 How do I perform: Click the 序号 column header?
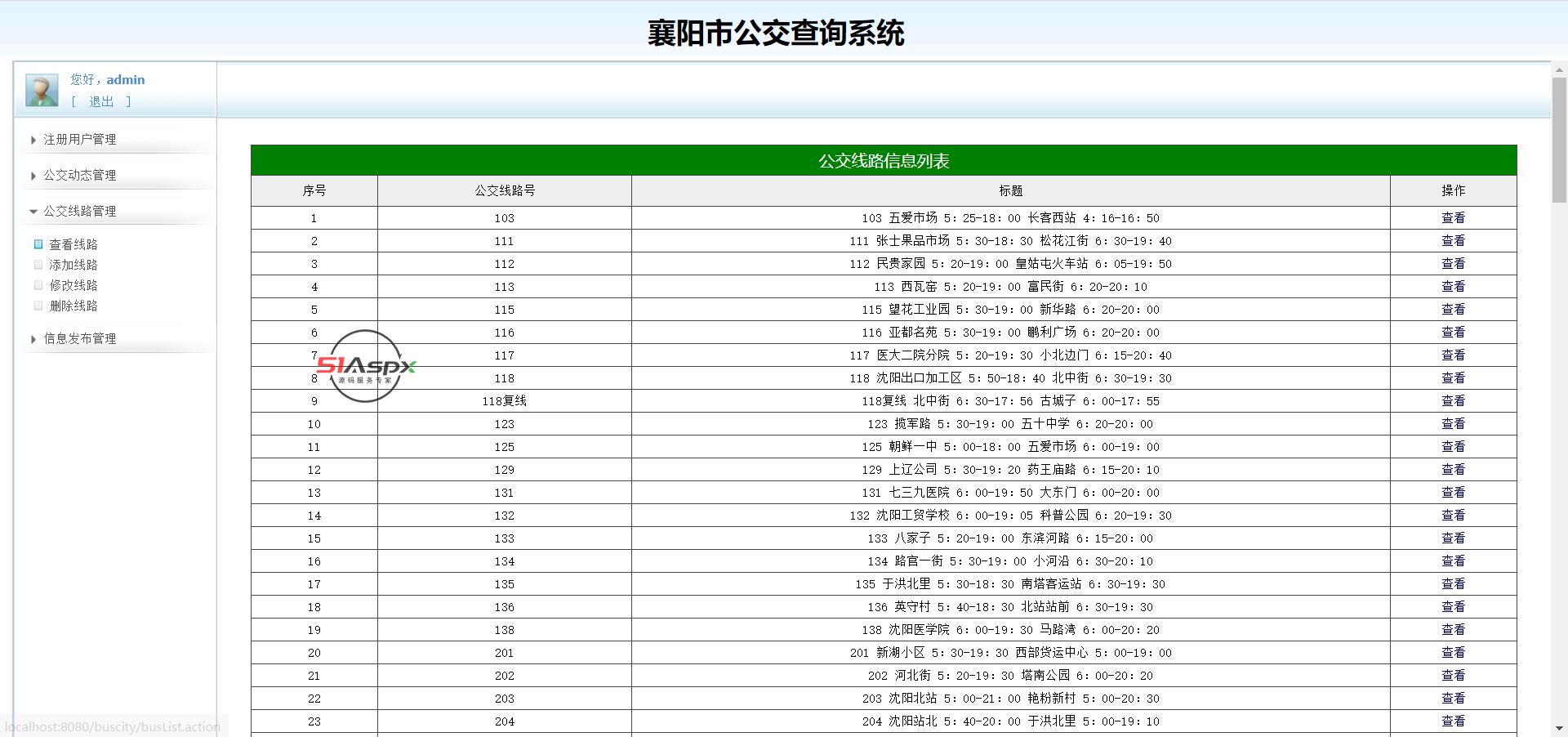pos(314,190)
